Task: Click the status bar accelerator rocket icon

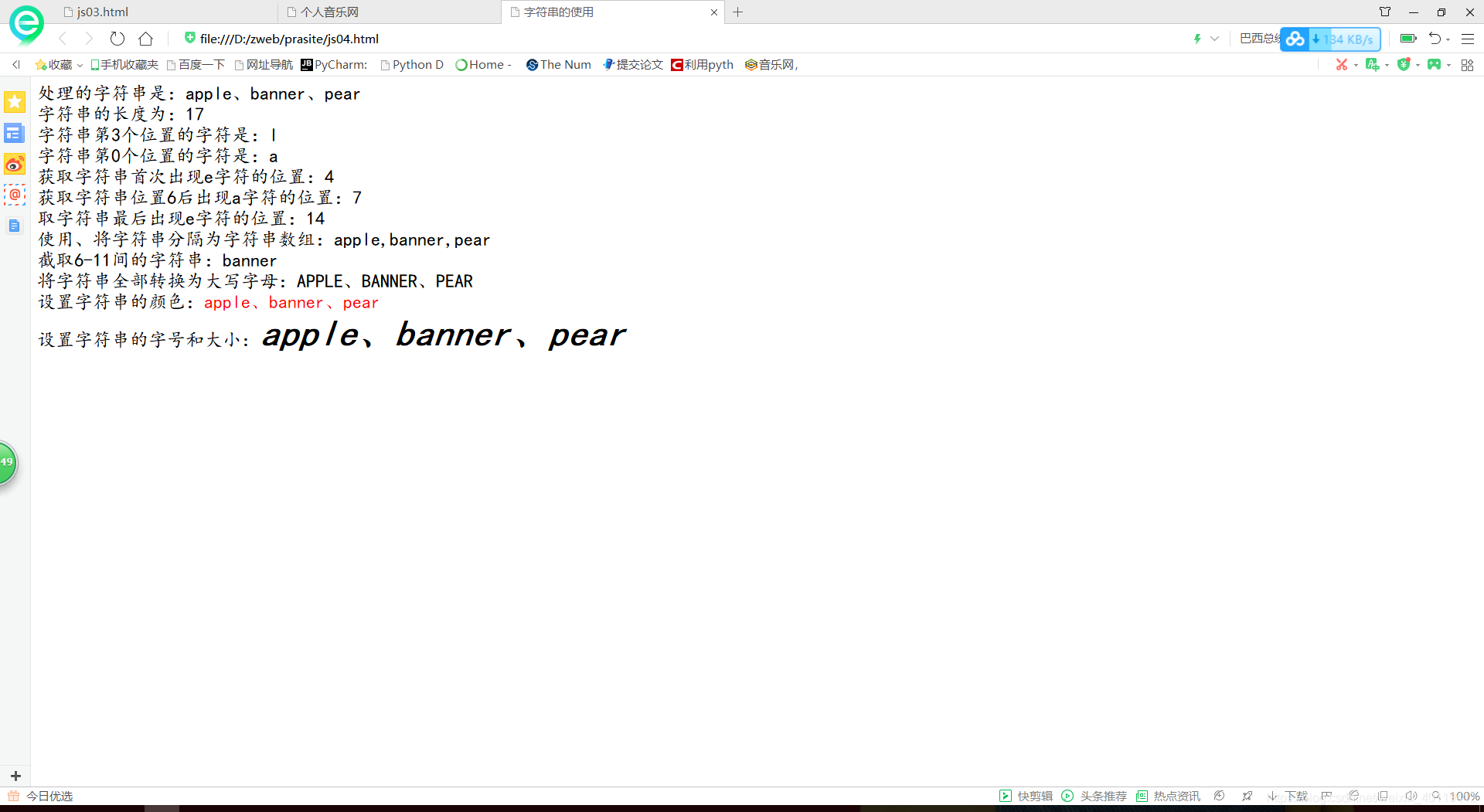Action: coord(1247,796)
